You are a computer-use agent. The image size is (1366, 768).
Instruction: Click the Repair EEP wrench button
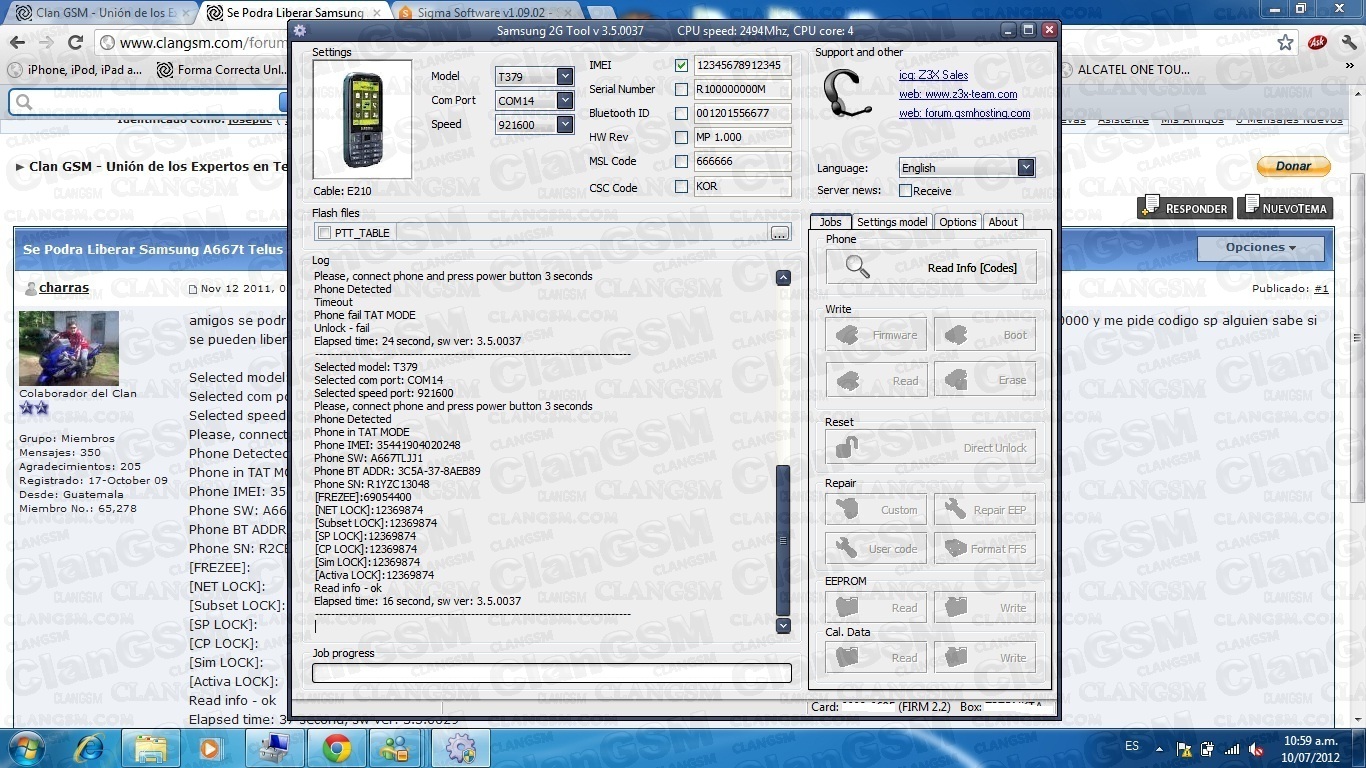(985, 510)
